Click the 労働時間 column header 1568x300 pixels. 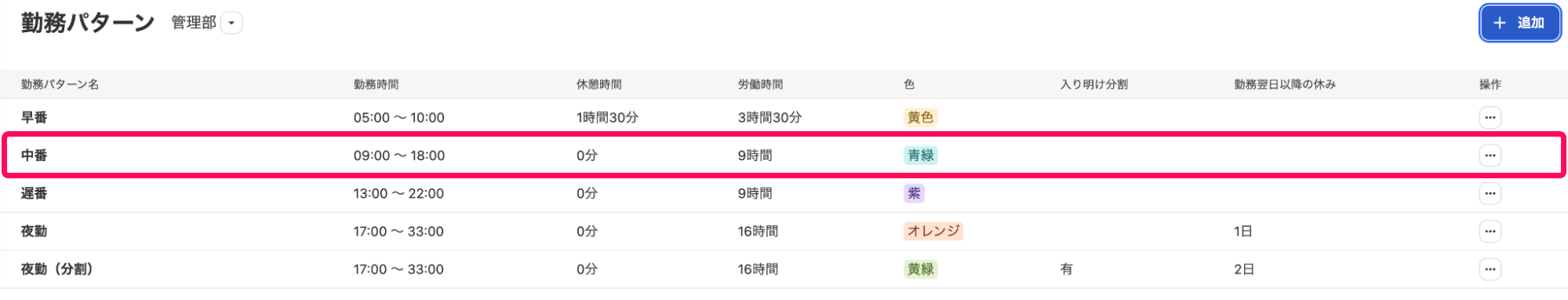[x=760, y=84]
